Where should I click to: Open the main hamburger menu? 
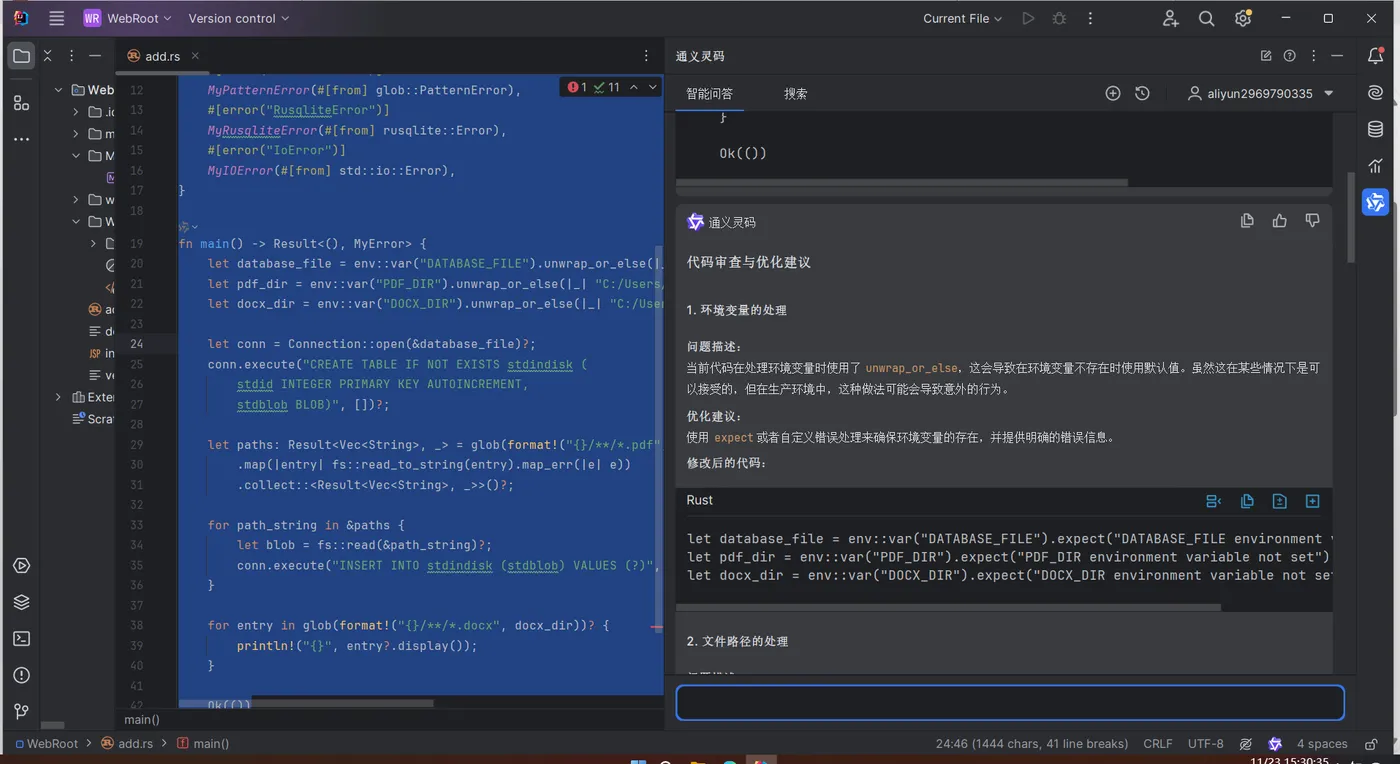57,18
